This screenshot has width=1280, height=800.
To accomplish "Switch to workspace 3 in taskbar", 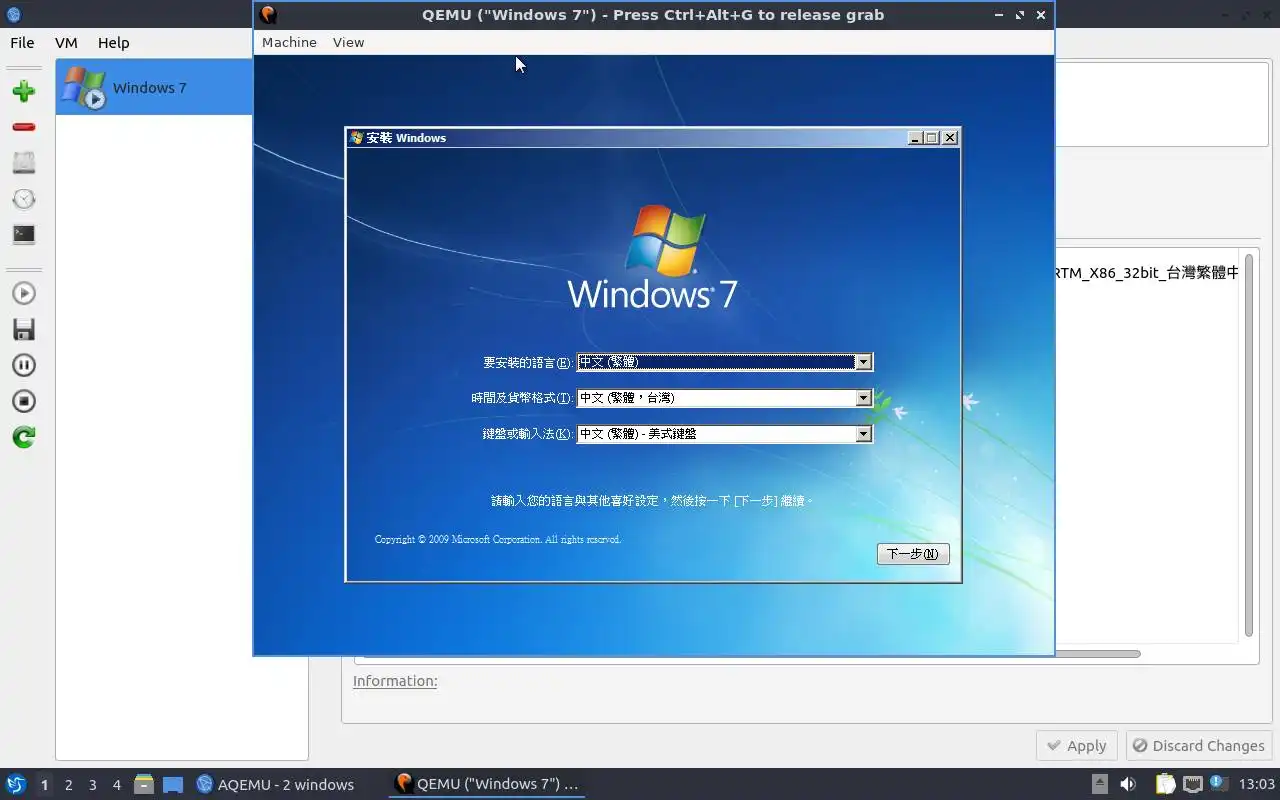I will pos(92,785).
